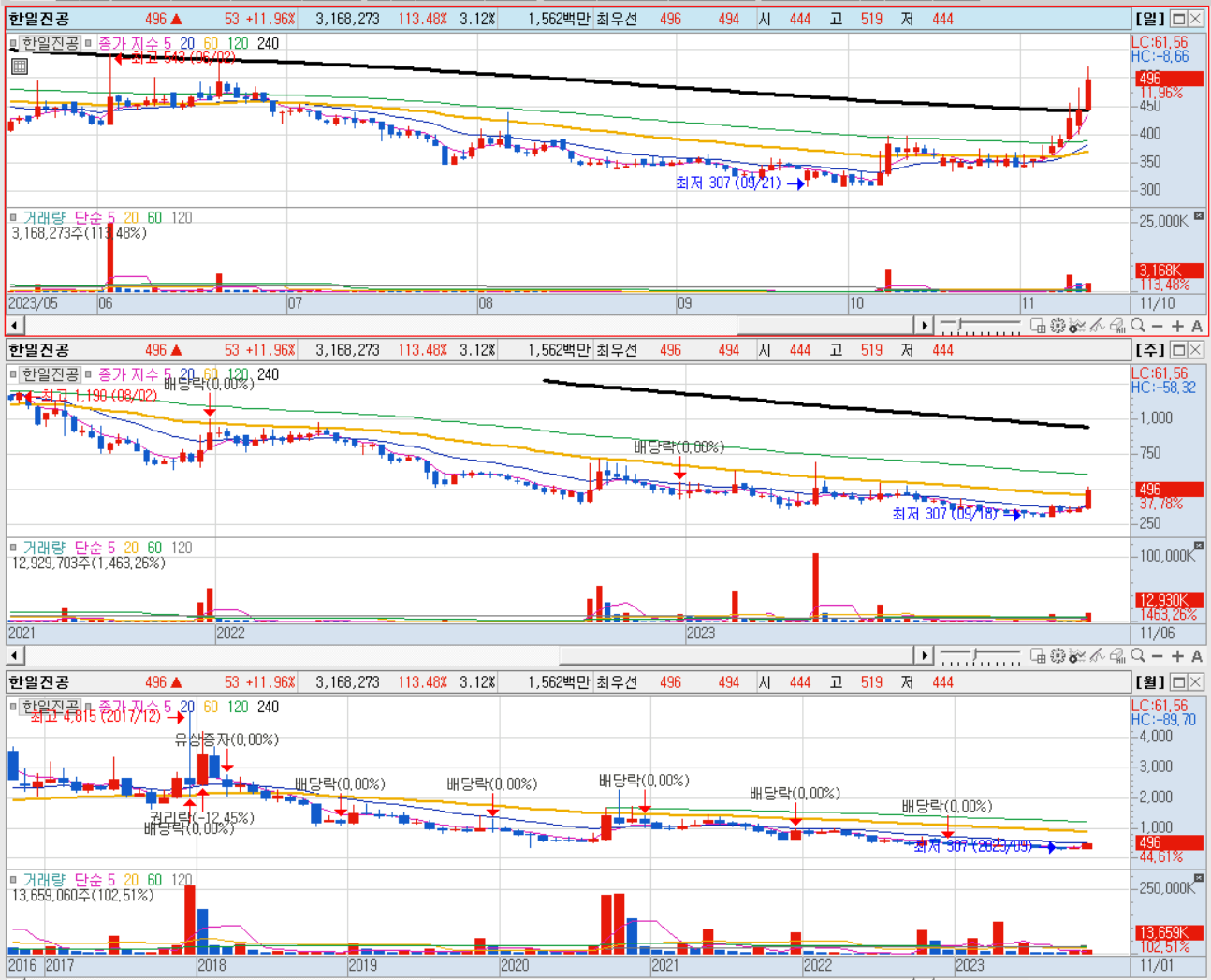This screenshot has height=980, width=1211.
Task: Click the '유상증자(0,00%)' marker in monthly chart
Action: click(x=226, y=739)
